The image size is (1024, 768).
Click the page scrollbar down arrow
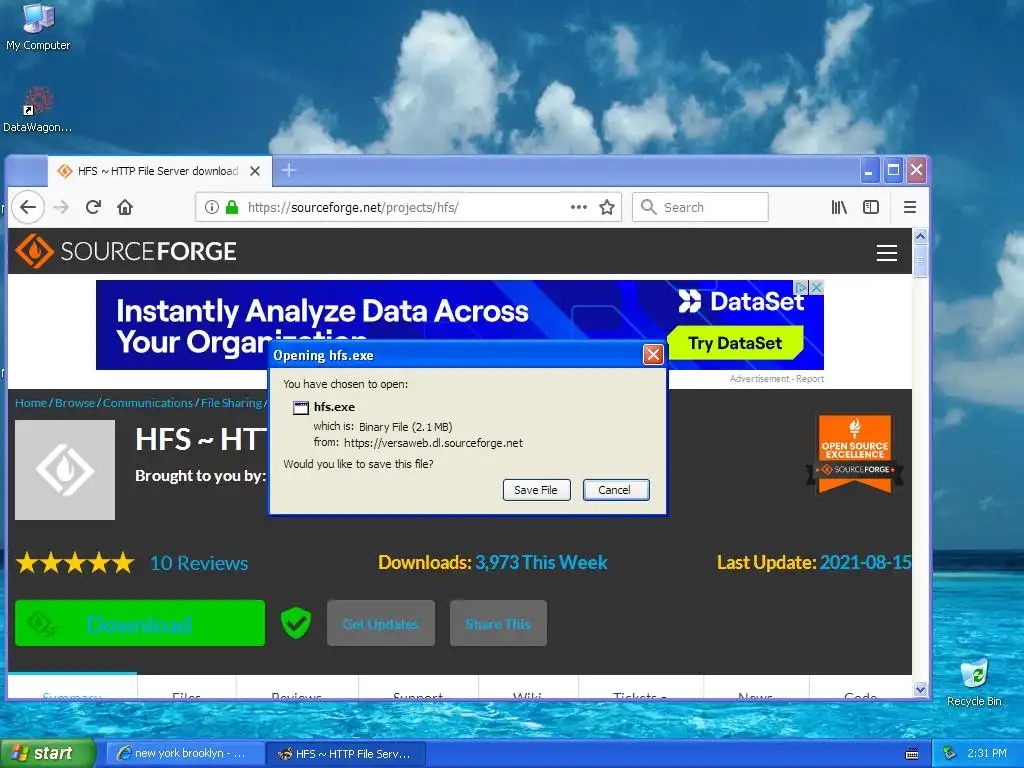920,689
